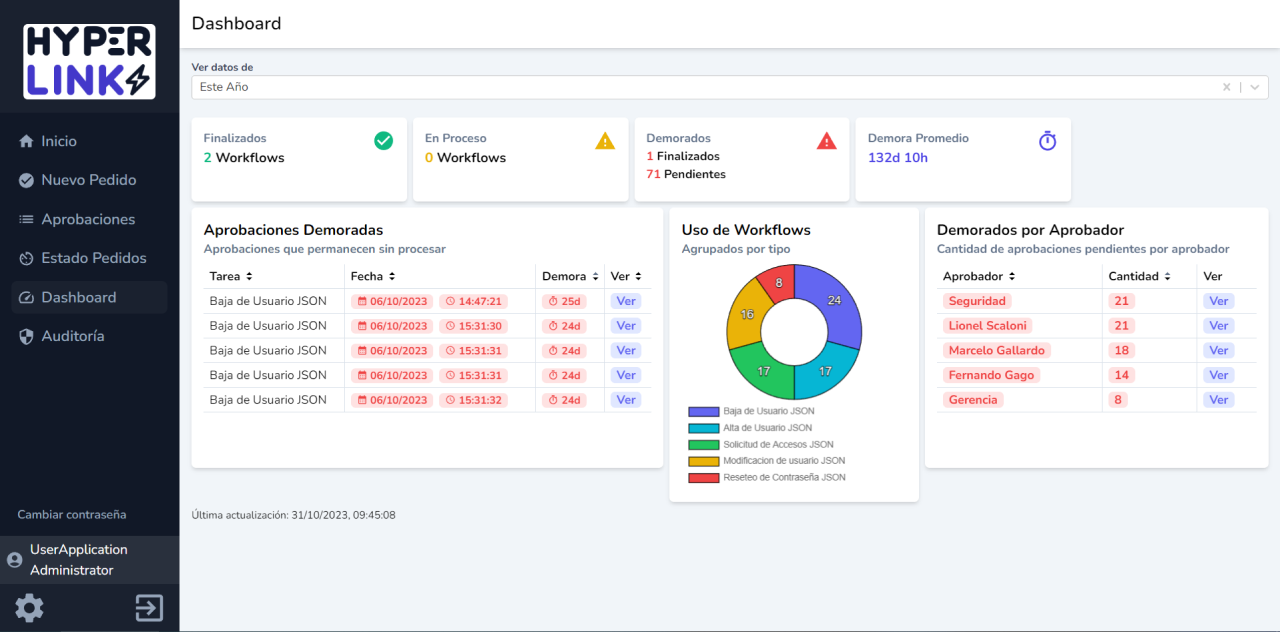
Task: Click the stopwatch icon on Demora Promedio card
Action: [x=1047, y=141]
